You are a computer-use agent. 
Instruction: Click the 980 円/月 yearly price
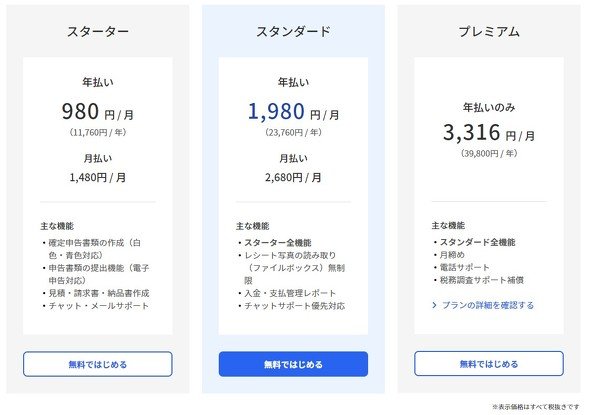click(98, 111)
